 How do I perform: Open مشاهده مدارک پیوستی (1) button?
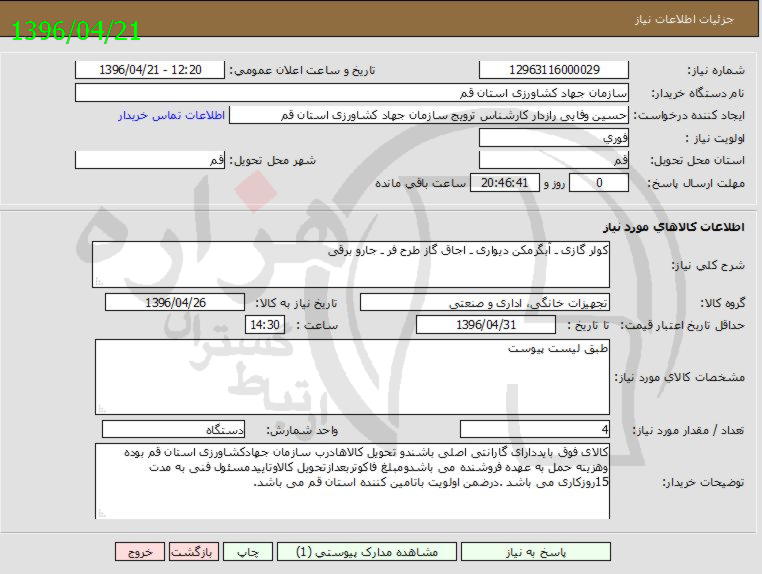click(367, 552)
